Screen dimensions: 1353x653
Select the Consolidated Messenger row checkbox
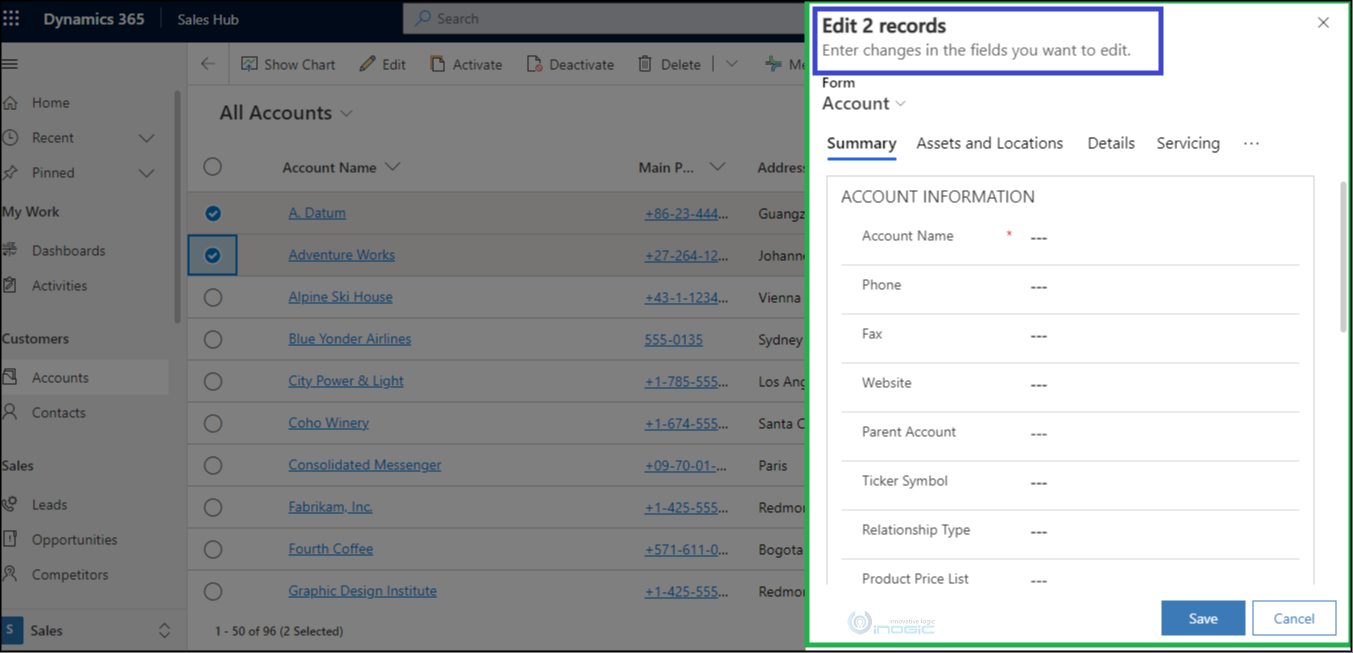(x=213, y=465)
